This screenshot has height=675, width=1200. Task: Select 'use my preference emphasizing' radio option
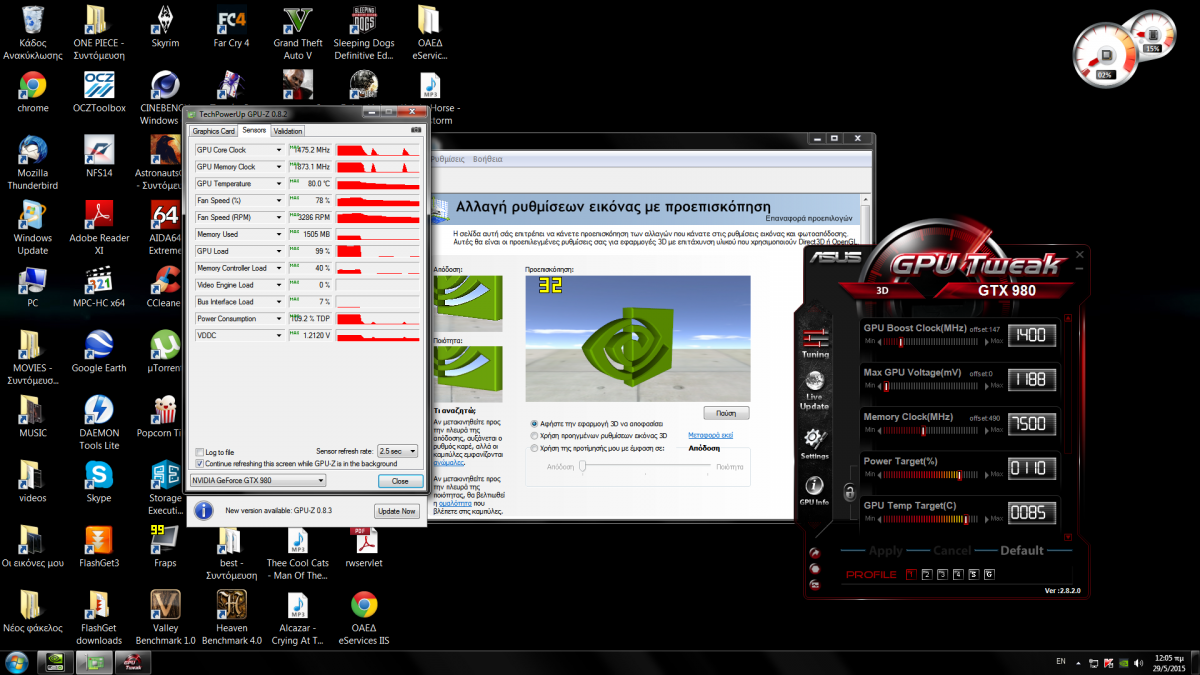pos(535,448)
